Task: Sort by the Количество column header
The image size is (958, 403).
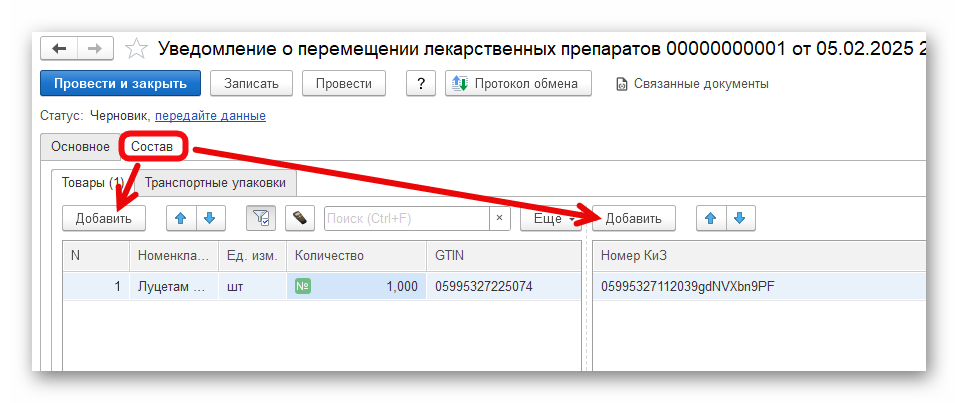Action: [357, 256]
